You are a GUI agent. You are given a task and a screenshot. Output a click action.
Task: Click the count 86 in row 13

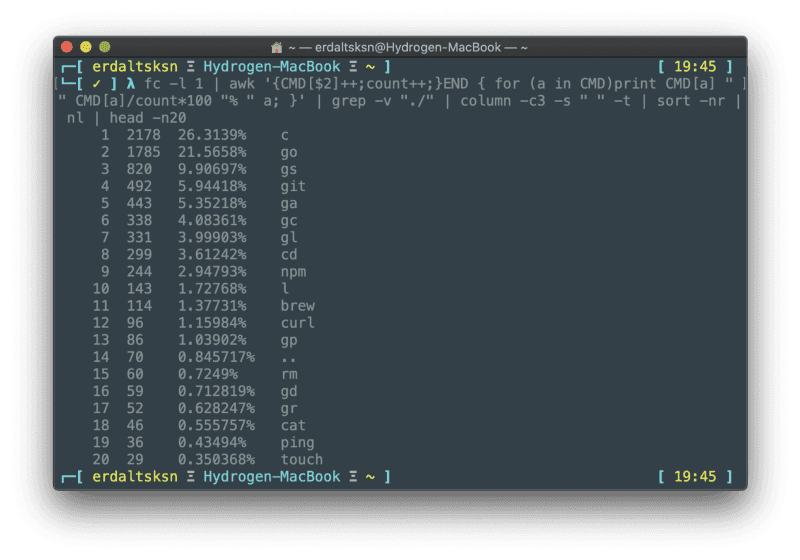[135, 340]
